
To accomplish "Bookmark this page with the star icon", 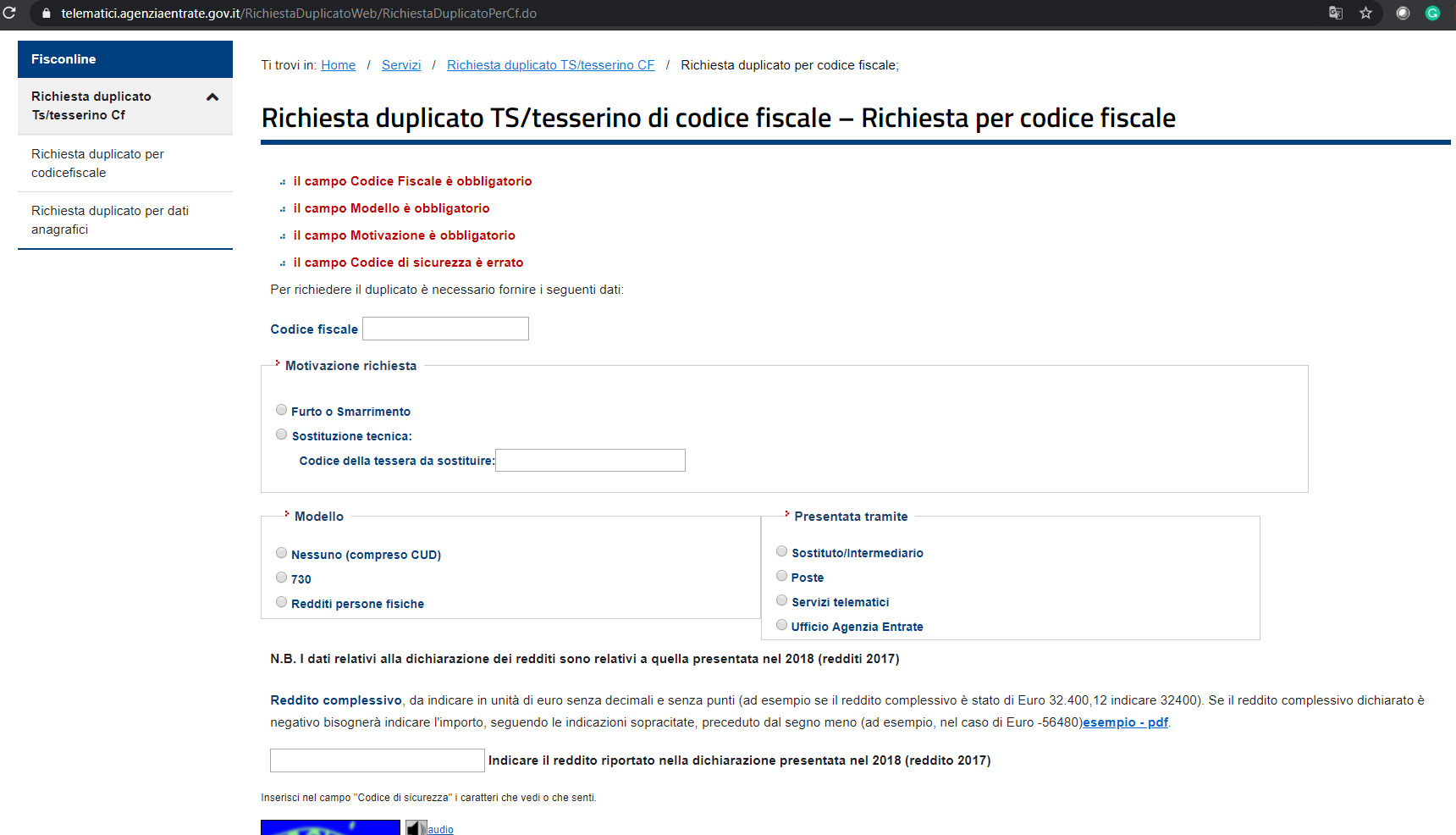I will tap(1365, 13).
